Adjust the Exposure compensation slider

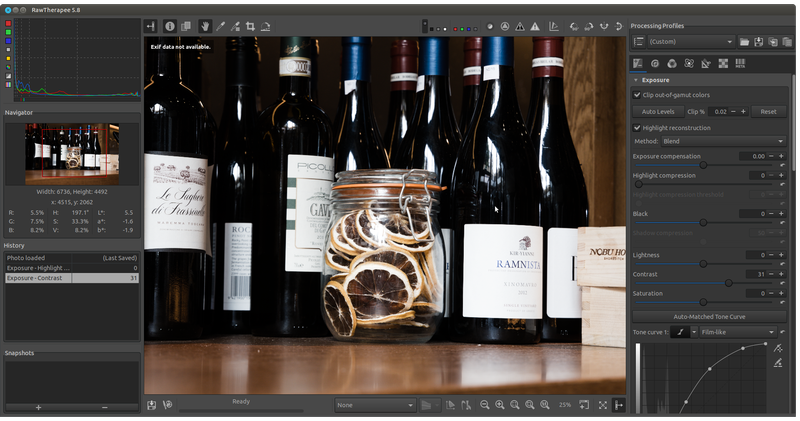pos(703,165)
